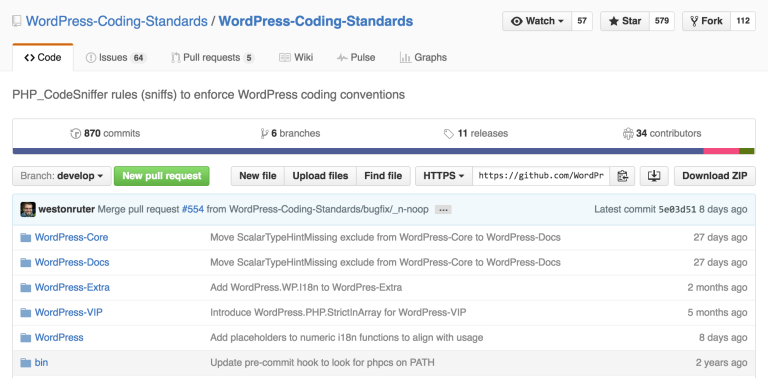Switch to the Issues tab
Image resolution: width=768 pixels, height=378 pixels.
pos(116,57)
